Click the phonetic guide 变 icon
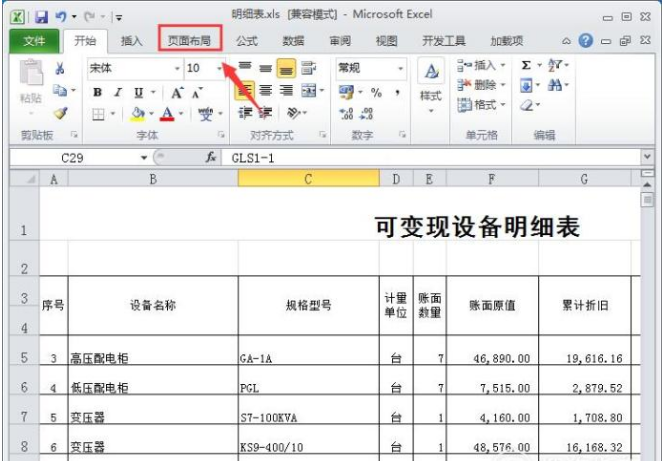The image size is (662, 461). pyautogui.click(x=206, y=114)
